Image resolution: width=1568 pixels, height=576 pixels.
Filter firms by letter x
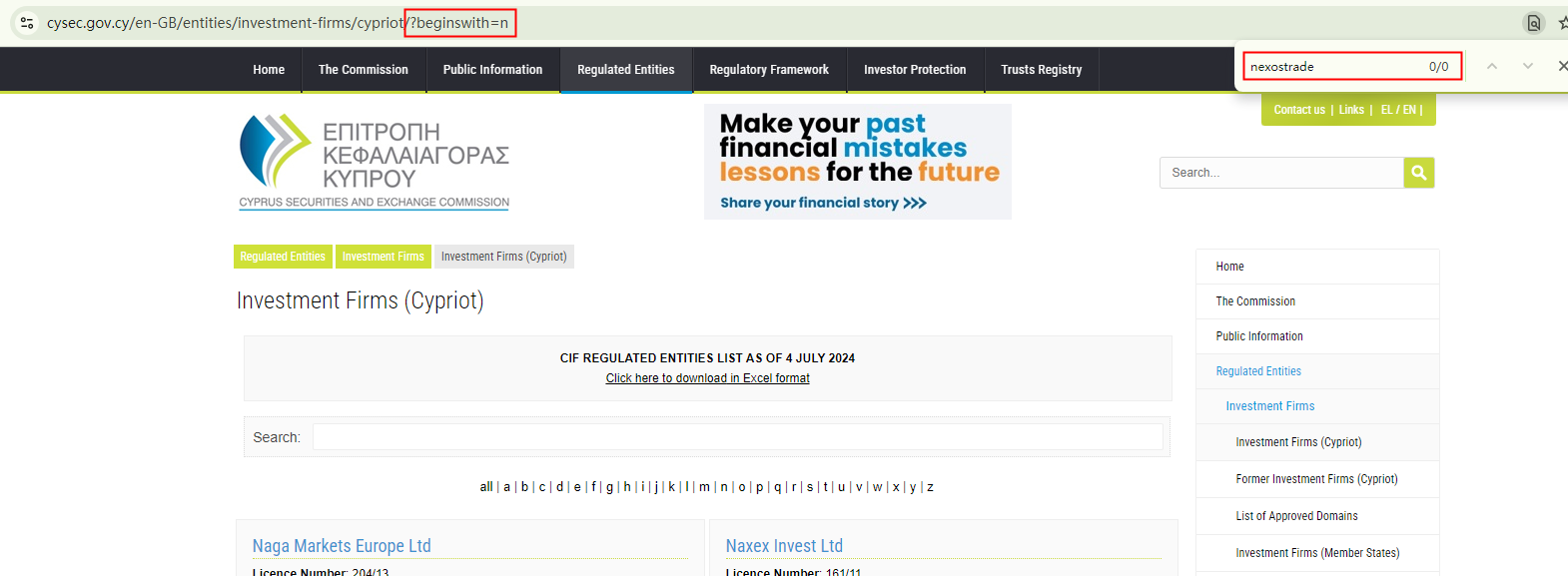pyautogui.click(x=896, y=487)
